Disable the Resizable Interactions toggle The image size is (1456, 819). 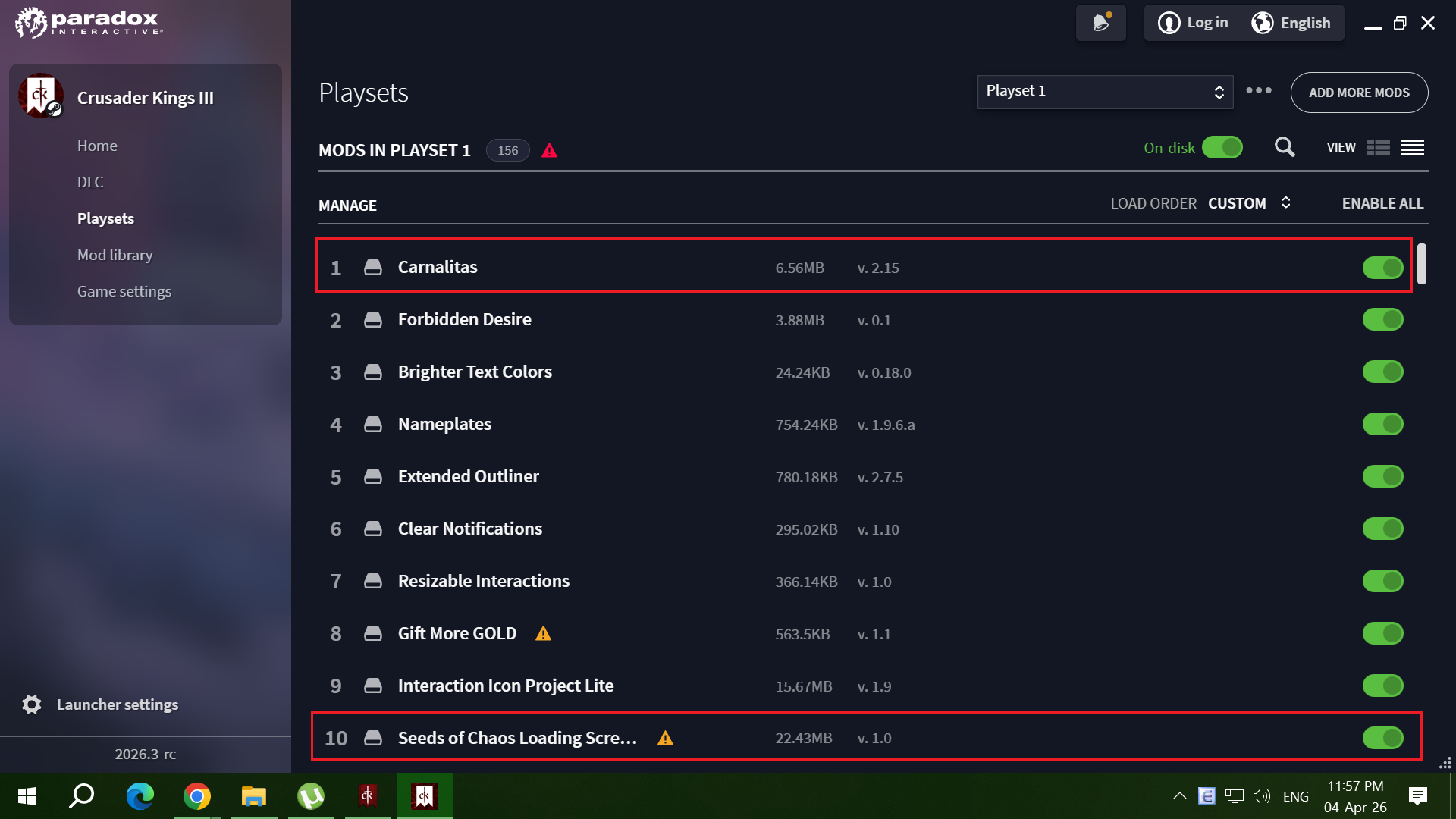(1383, 581)
